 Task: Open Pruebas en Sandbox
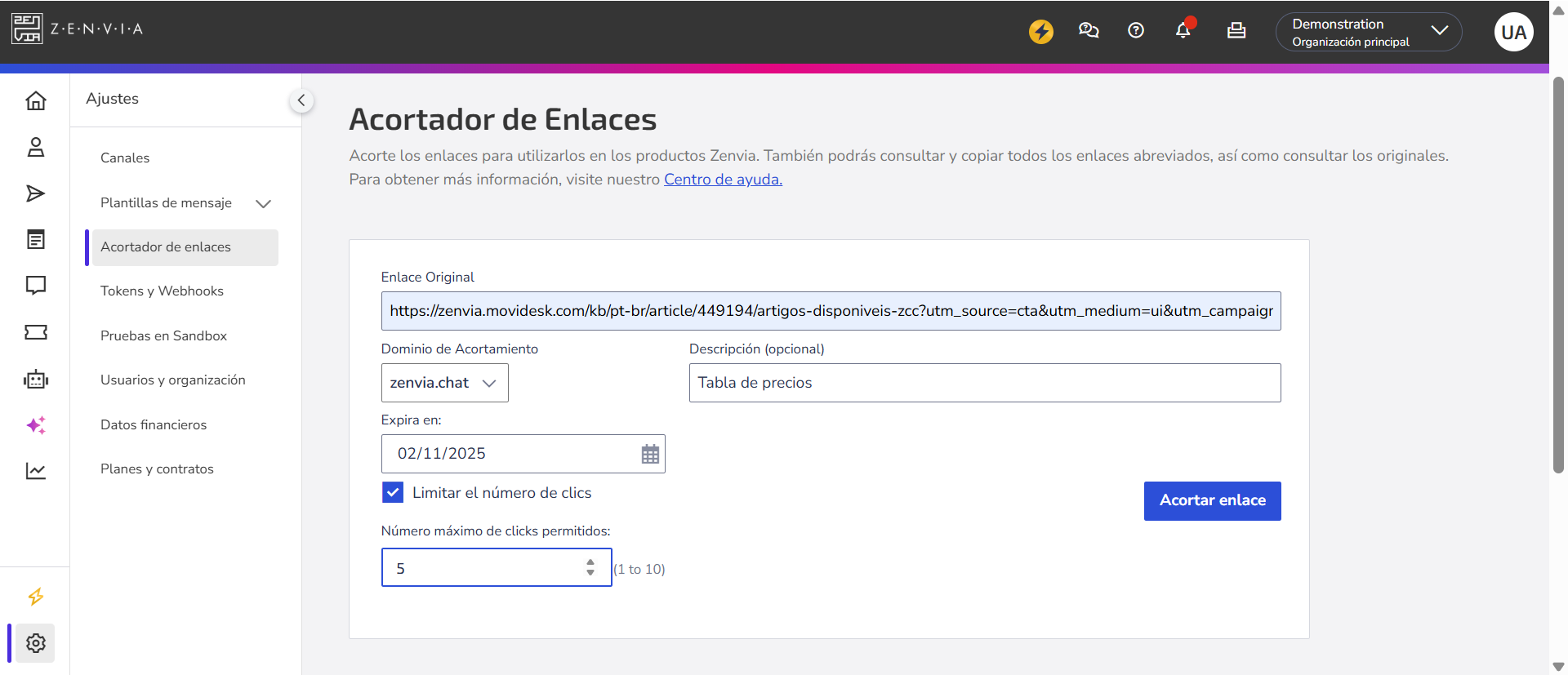pyautogui.click(x=163, y=335)
